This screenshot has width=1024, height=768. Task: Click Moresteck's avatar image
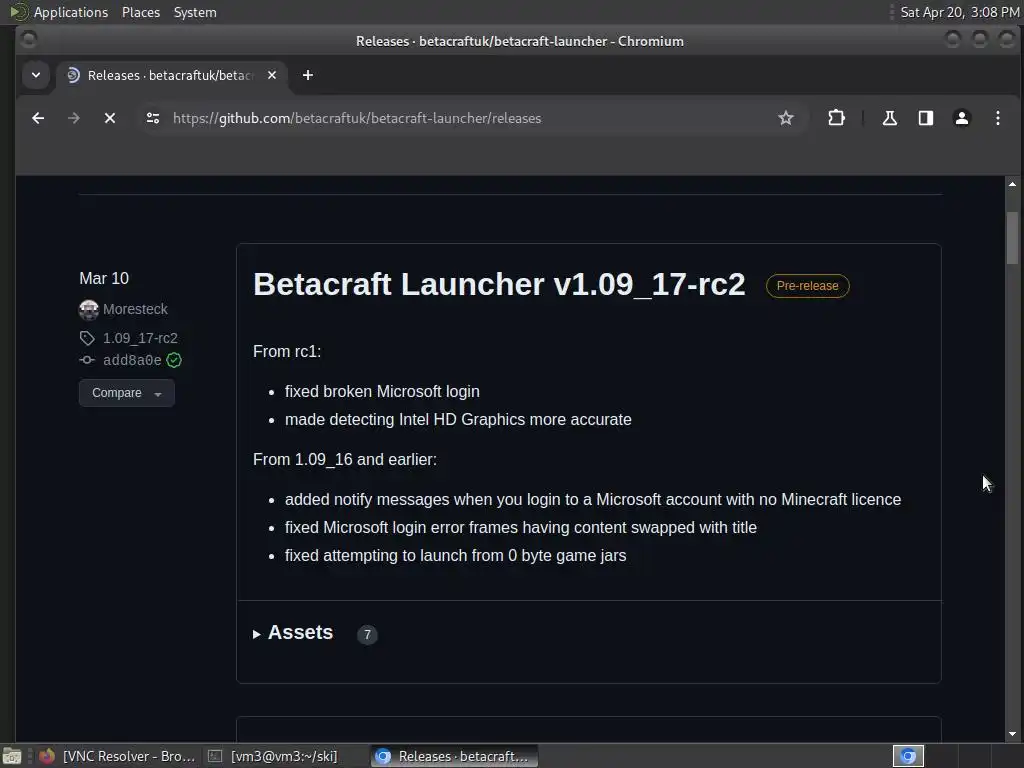89,309
